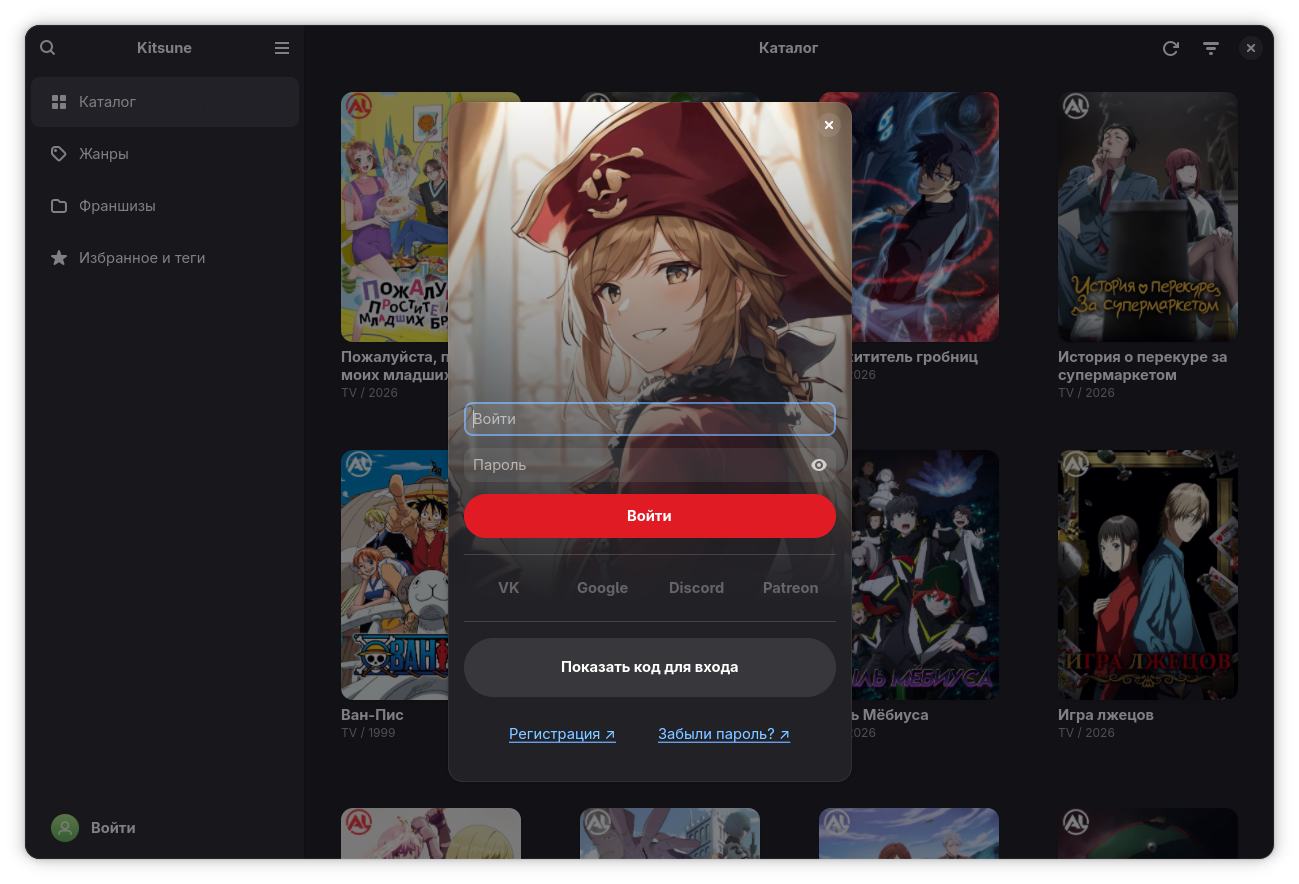Image resolution: width=1299 pixels, height=884 pixels.
Task: Click the Избранное и теги star icon
Action: pyautogui.click(x=59, y=258)
